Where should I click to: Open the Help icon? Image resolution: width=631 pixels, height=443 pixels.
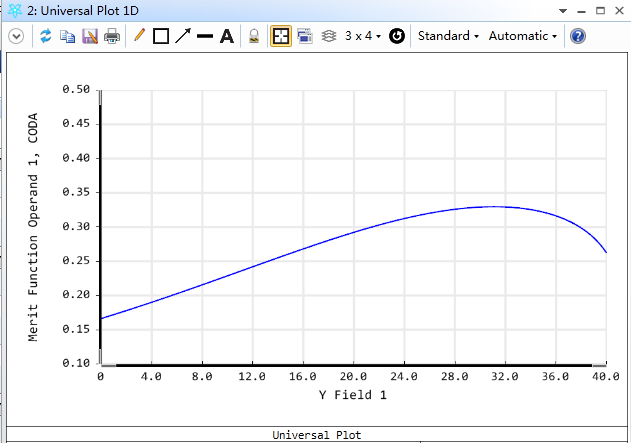pos(578,36)
